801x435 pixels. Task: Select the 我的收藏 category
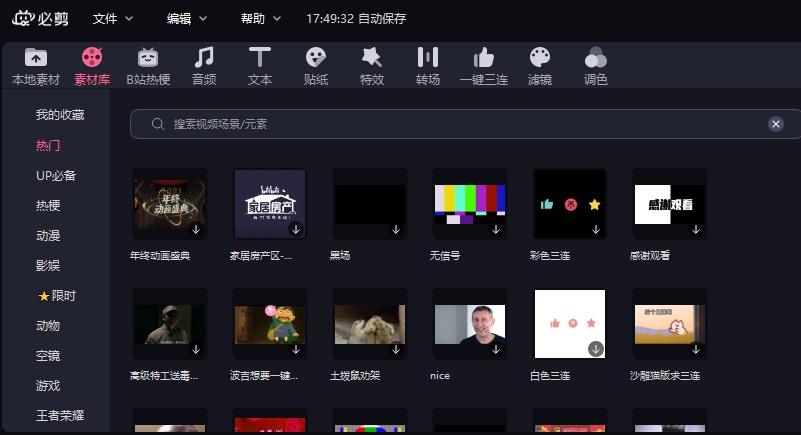[60, 115]
